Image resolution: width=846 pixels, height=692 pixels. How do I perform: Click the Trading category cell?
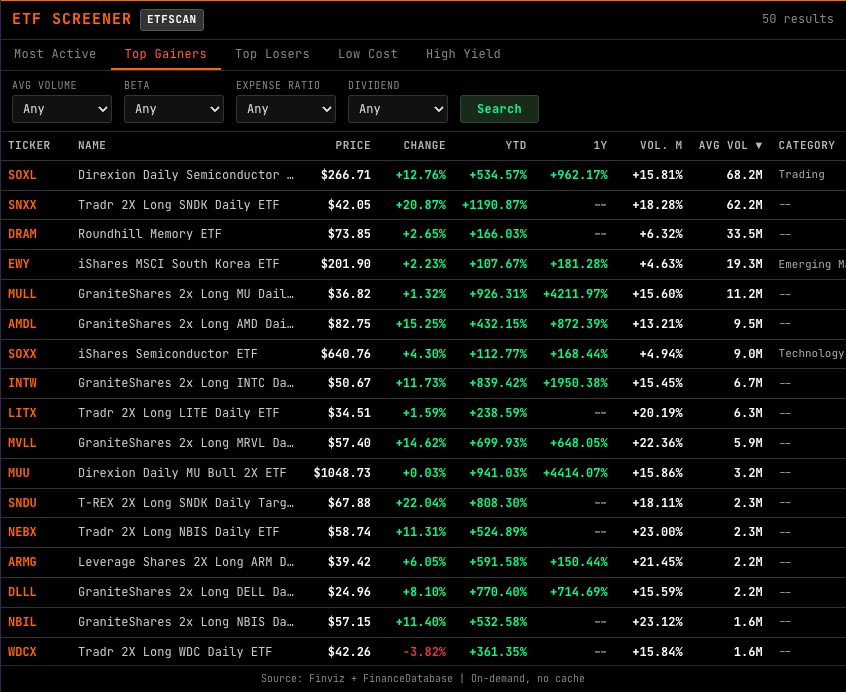pyautogui.click(x=801, y=174)
